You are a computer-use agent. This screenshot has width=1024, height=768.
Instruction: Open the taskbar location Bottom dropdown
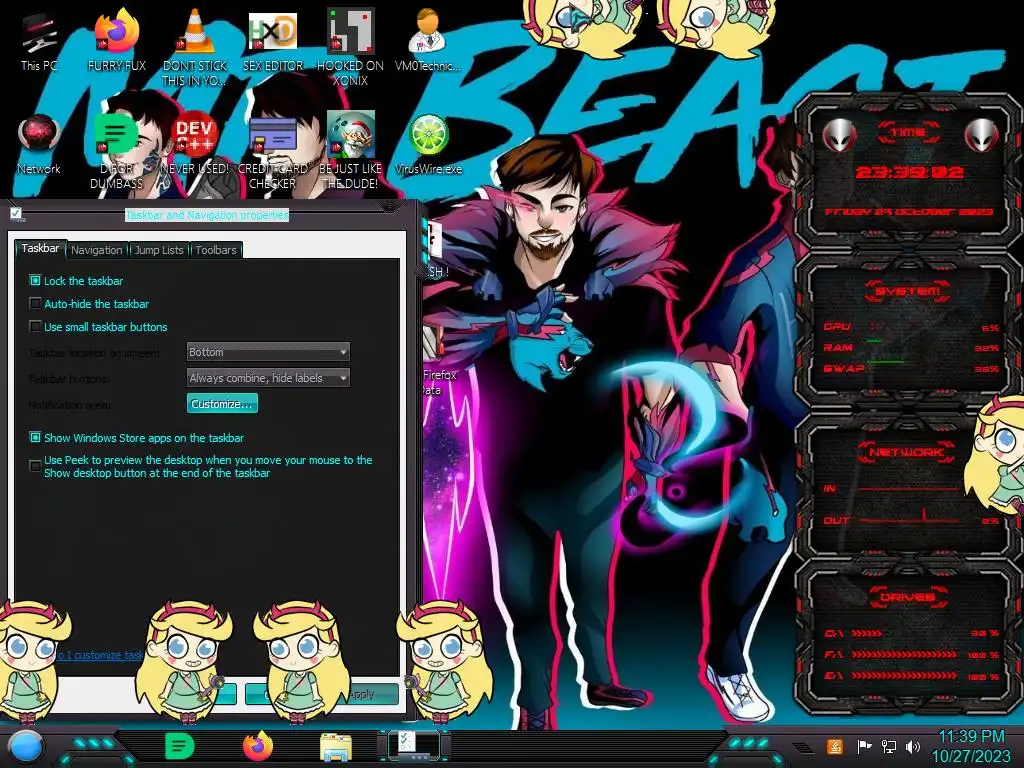[x=268, y=352]
